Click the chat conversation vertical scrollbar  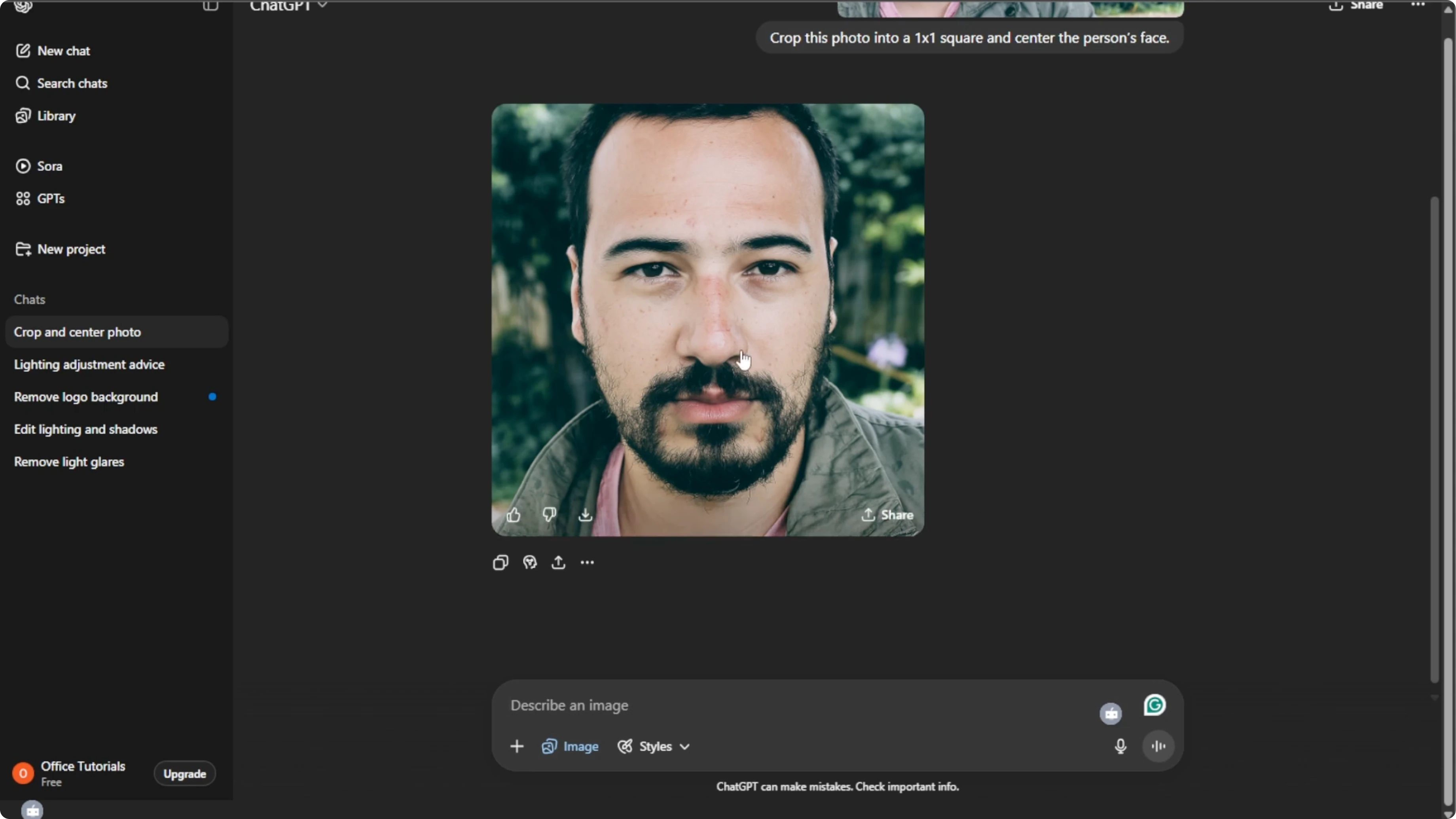coord(1434,439)
